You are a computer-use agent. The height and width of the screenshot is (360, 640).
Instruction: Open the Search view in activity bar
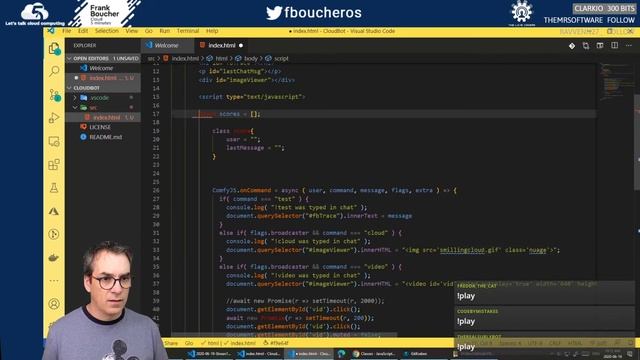54,71
